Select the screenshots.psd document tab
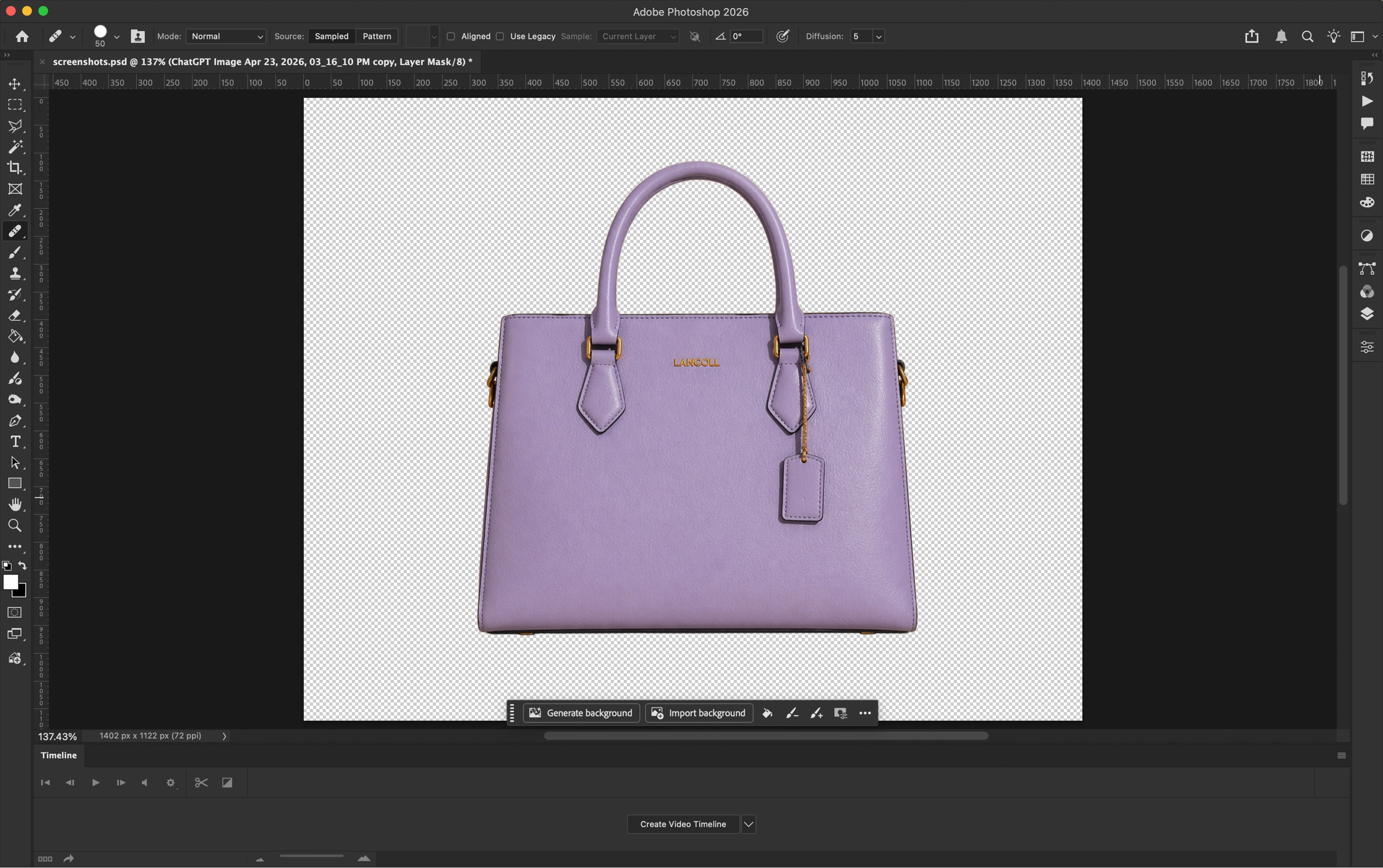The image size is (1383, 868). click(x=262, y=62)
